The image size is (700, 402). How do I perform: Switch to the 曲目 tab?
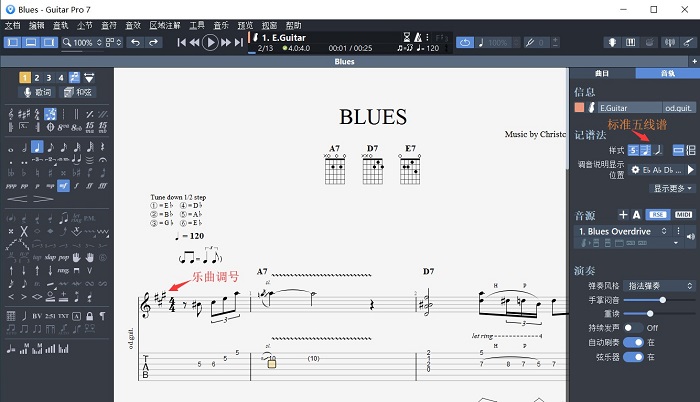(x=602, y=74)
